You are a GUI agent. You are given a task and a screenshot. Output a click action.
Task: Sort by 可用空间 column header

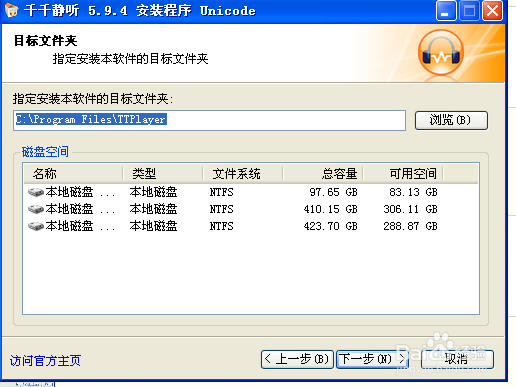(403, 174)
